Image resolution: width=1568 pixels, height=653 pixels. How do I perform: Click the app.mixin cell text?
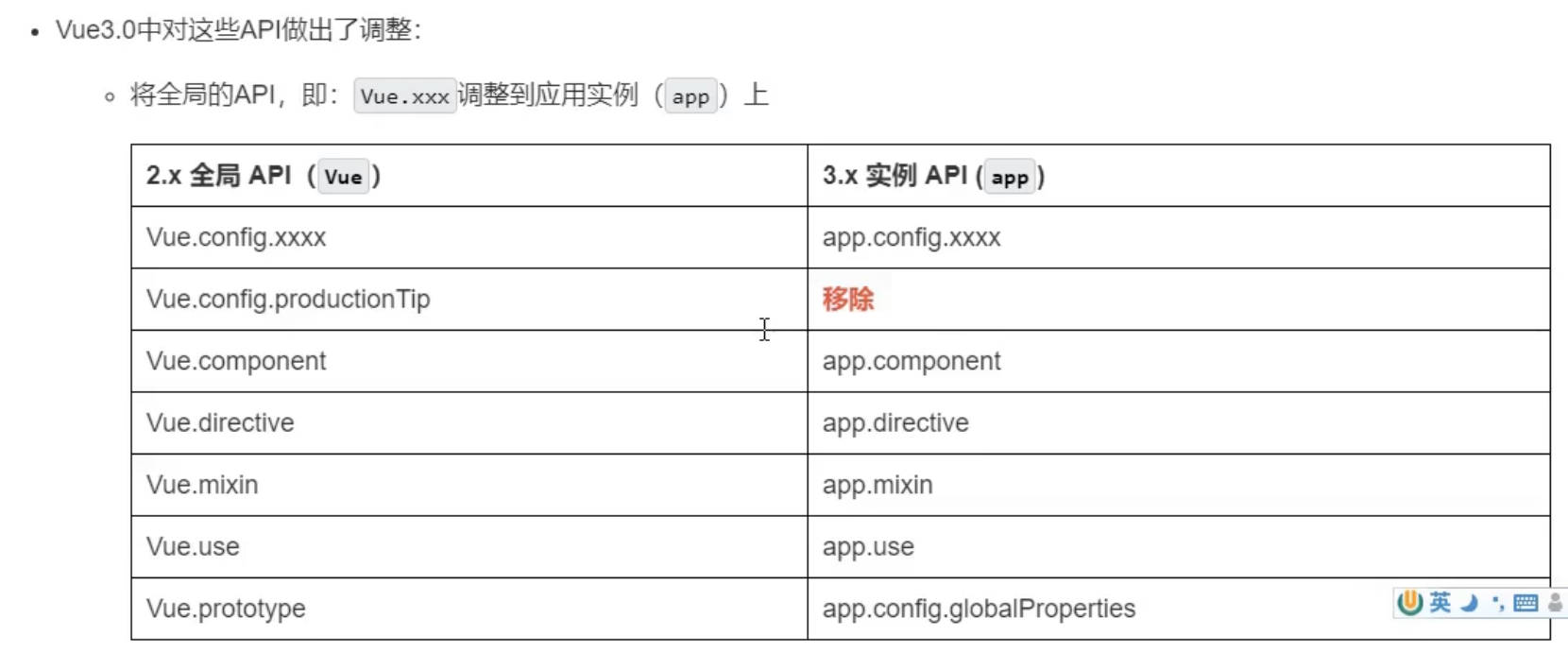pos(878,485)
